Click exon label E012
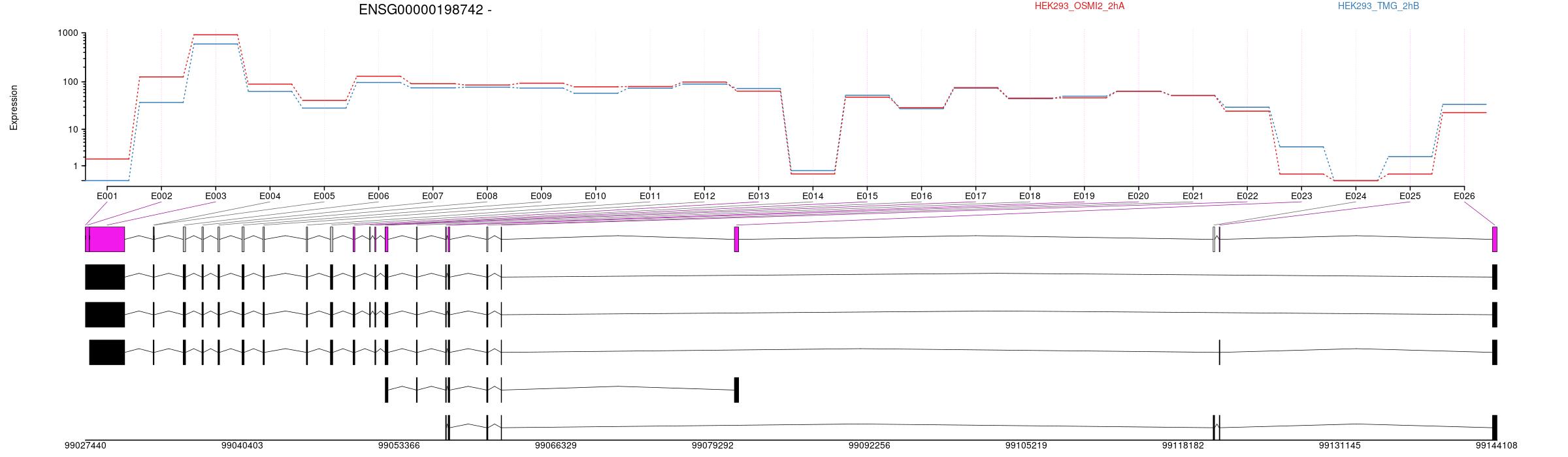Viewport: 1568px width, 457px height. (x=704, y=196)
